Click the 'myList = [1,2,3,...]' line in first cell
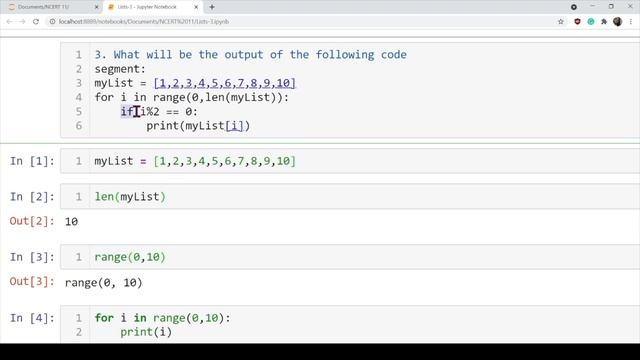This screenshot has width=640, height=360. pyautogui.click(x=195, y=83)
